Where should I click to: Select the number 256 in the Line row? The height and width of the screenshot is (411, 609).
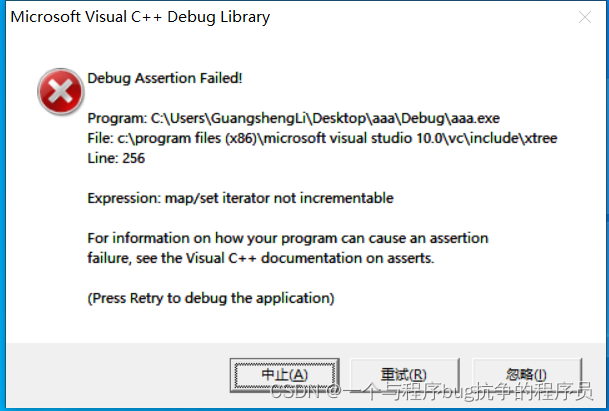pos(134,158)
